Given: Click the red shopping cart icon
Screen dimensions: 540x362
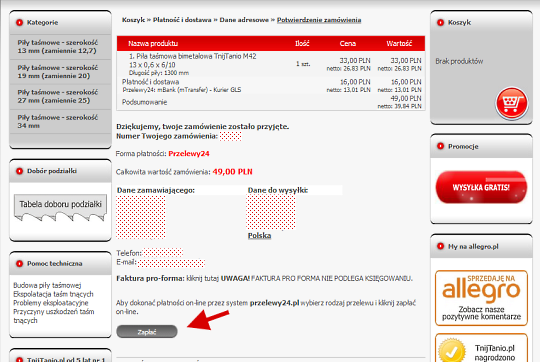Looking at the screenshot, I should (x=512, y=103).
